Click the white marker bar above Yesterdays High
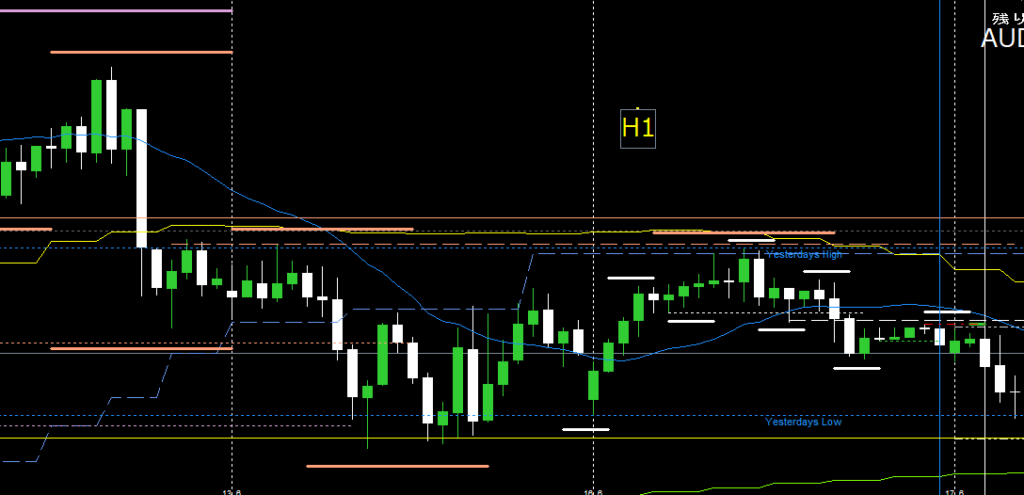 pyautogui.click(x=750, y=240)
